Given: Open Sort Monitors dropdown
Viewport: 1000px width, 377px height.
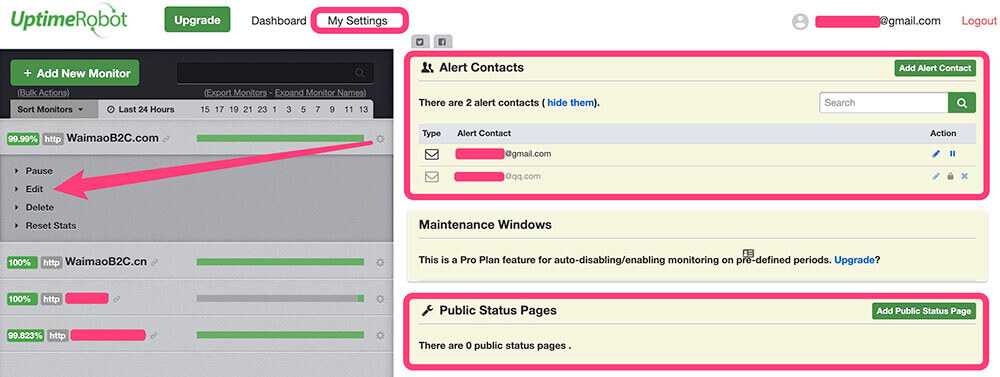Looking at the screenshot, I should (x=50, y=109).
